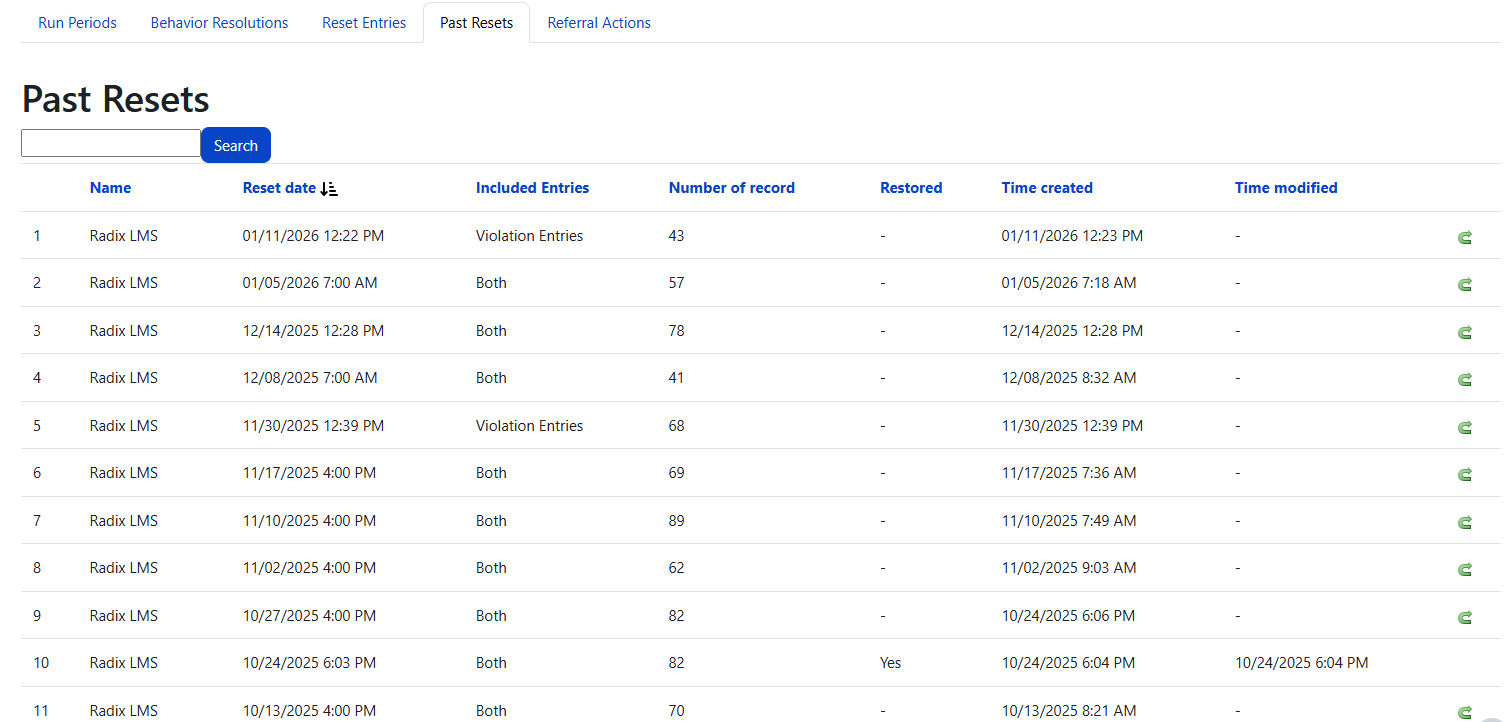Click the Past Resets page heading
The width and height of the screenshot is (1509, 722).
[116, 99]
